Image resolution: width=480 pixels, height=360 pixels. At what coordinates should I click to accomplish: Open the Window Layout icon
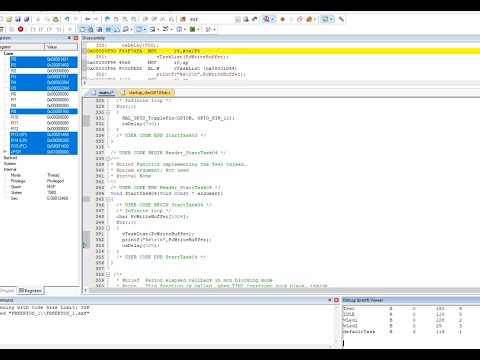325,19
